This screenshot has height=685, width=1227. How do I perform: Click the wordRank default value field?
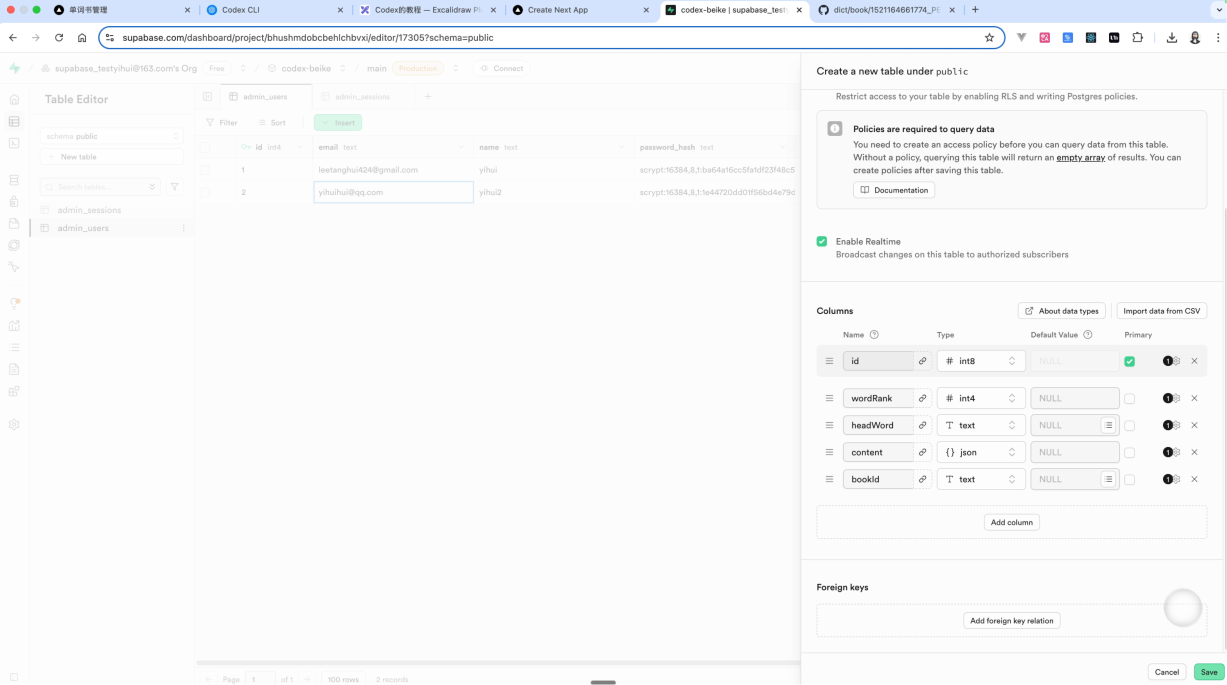(x=1074, y=398)
